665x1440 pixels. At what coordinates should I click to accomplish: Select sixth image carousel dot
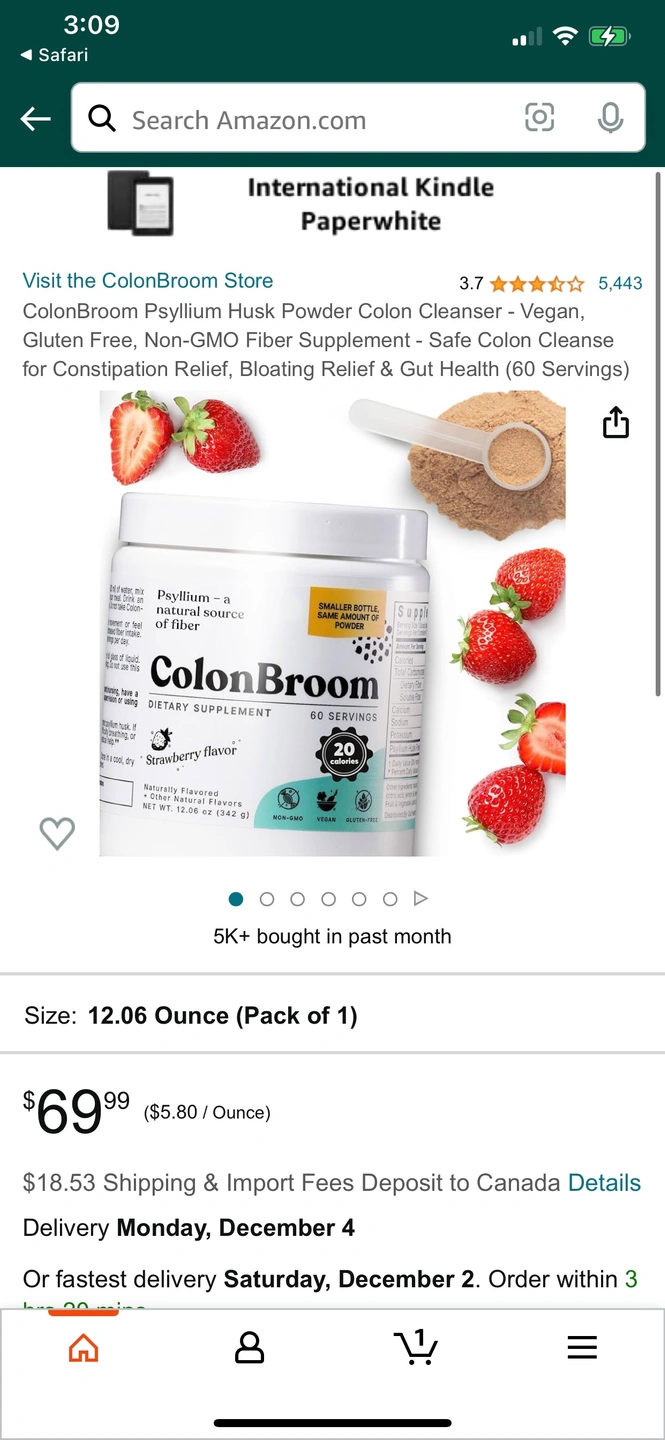point(390,899)
